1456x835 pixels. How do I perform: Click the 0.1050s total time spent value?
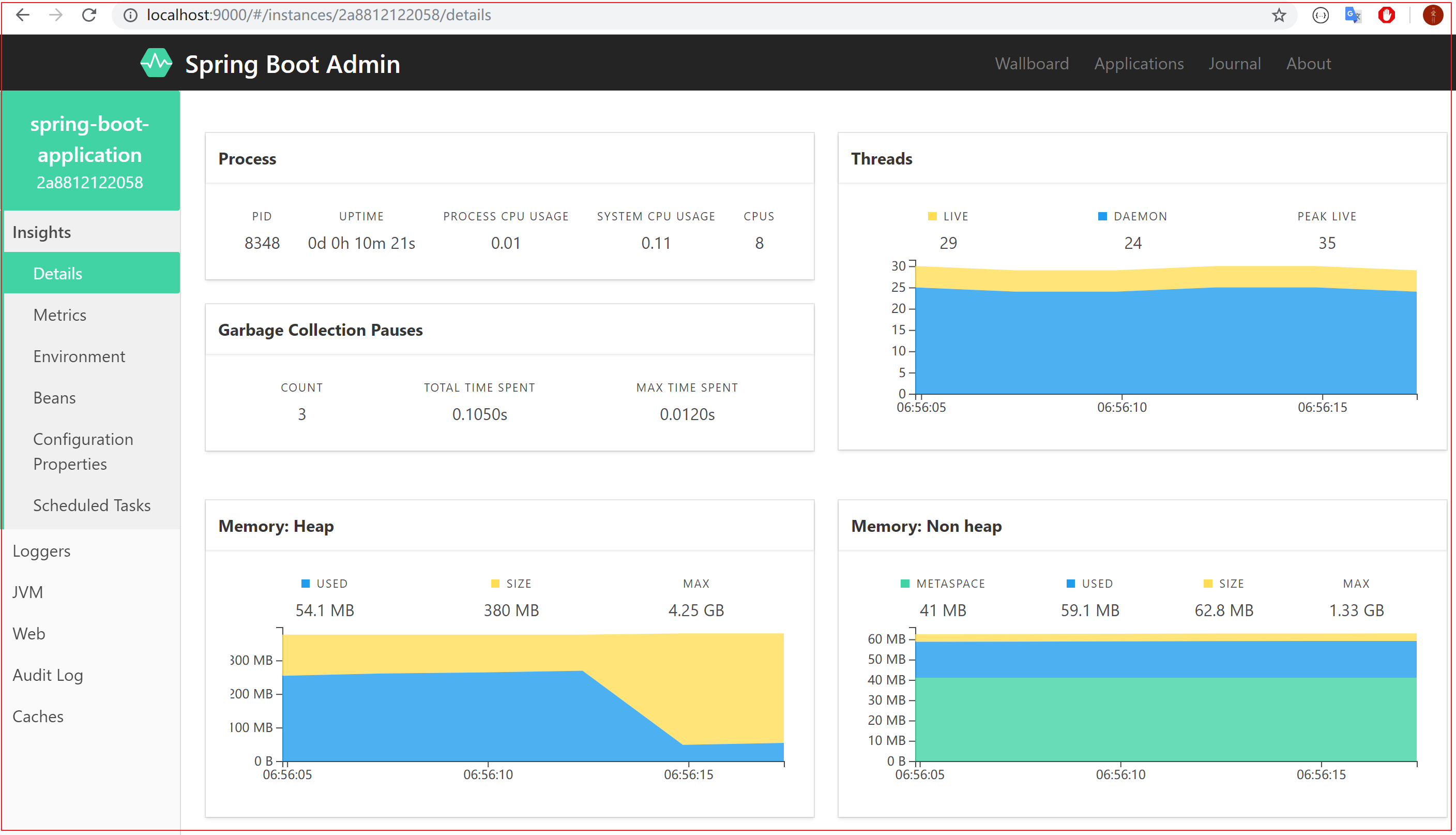[480, 414]
